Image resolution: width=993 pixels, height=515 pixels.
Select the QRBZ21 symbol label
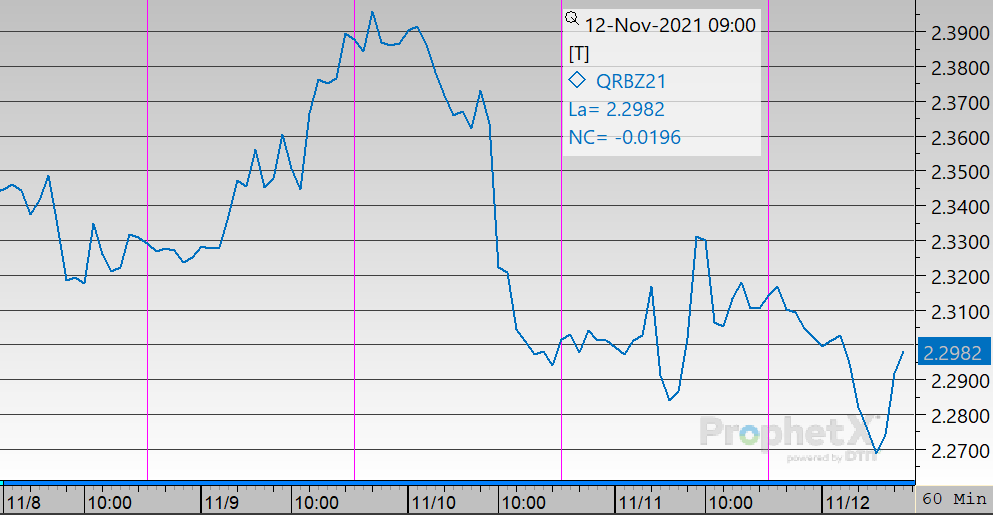[x=631, y=82]
